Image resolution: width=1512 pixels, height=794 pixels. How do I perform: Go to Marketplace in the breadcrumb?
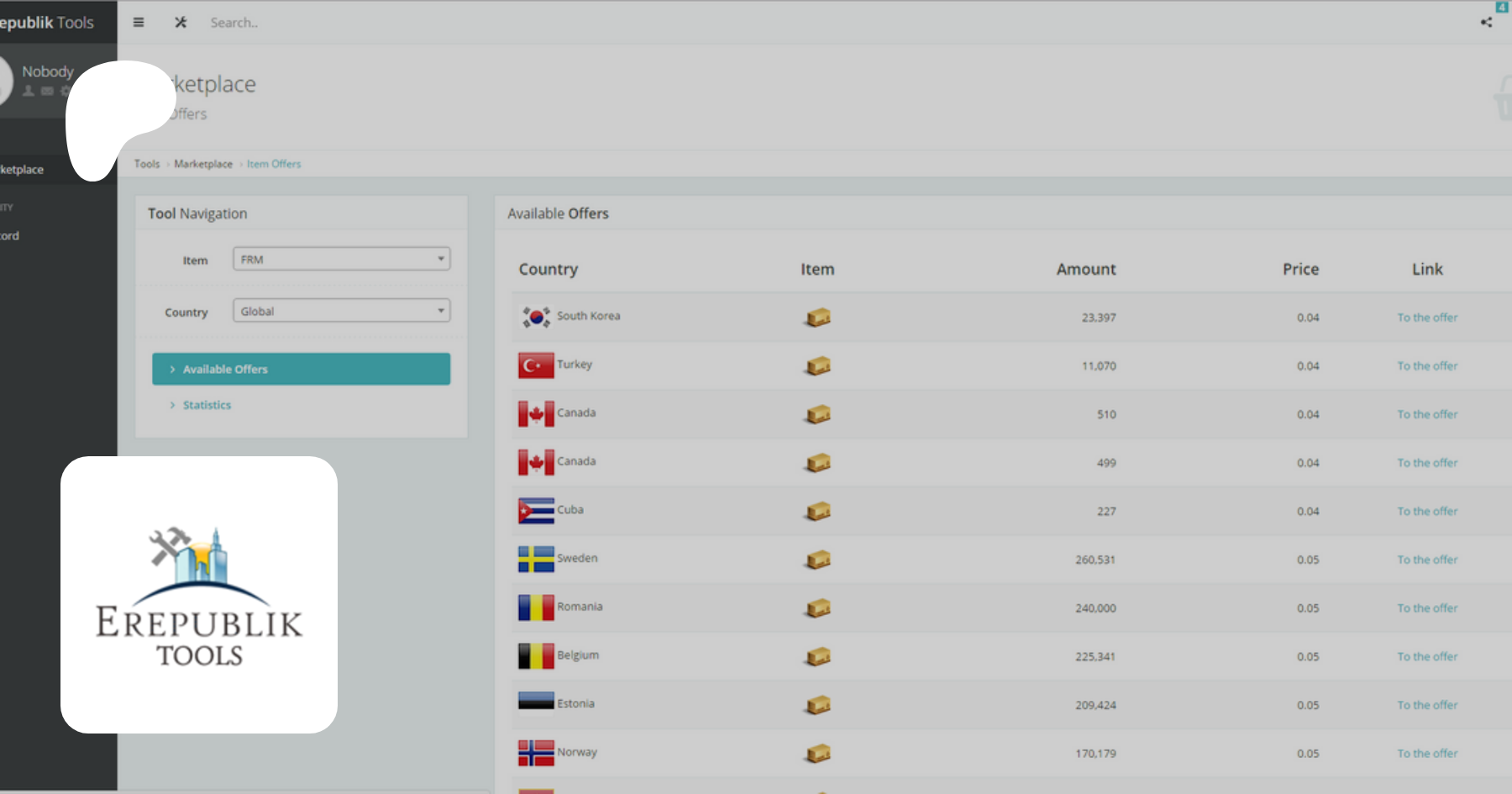coord(203,164)
